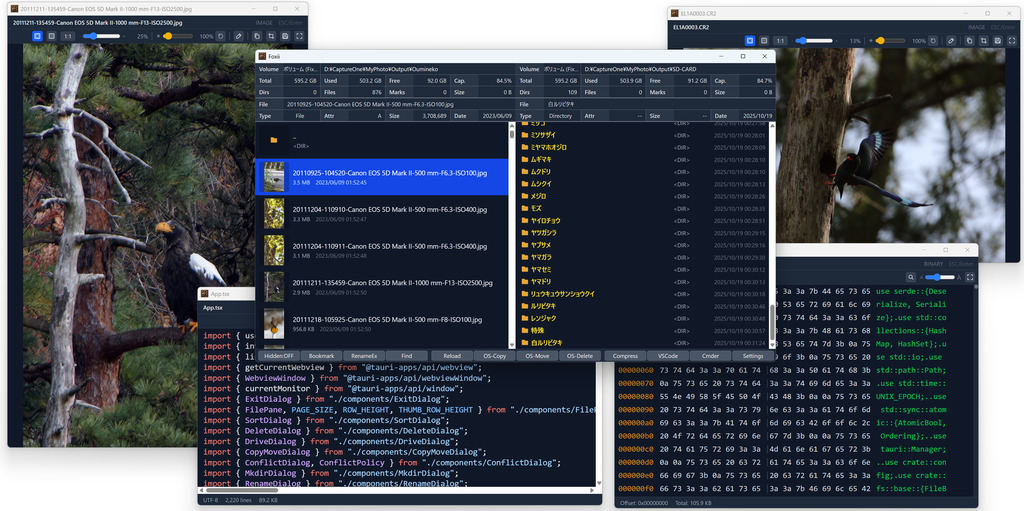Screen dimensions: 1024x511
Task: Click the pencil edit icon in the eagle viewer
Action: pyautogui.click(x=238, y=36)
